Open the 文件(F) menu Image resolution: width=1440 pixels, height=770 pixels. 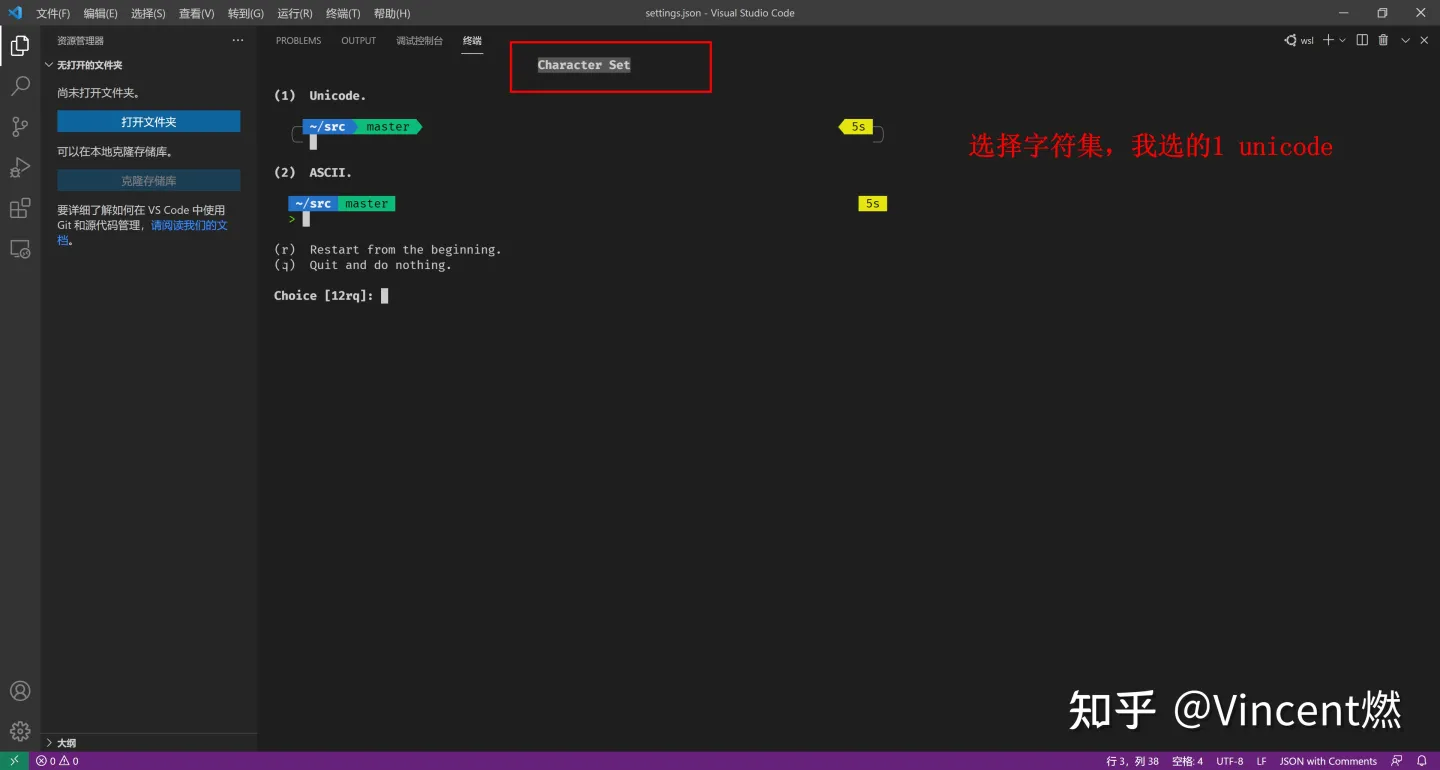click(x=53, y=13)
